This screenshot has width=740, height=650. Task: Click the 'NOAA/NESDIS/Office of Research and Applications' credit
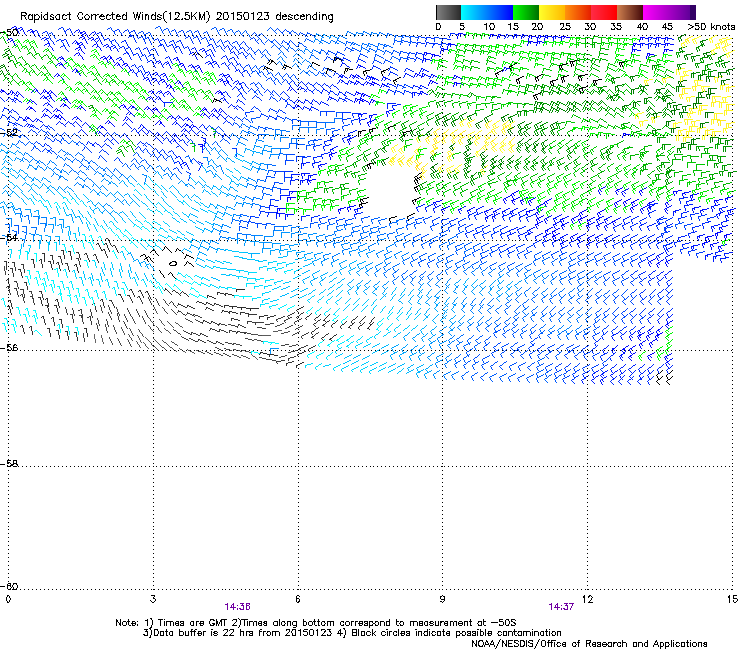point(589,644)
